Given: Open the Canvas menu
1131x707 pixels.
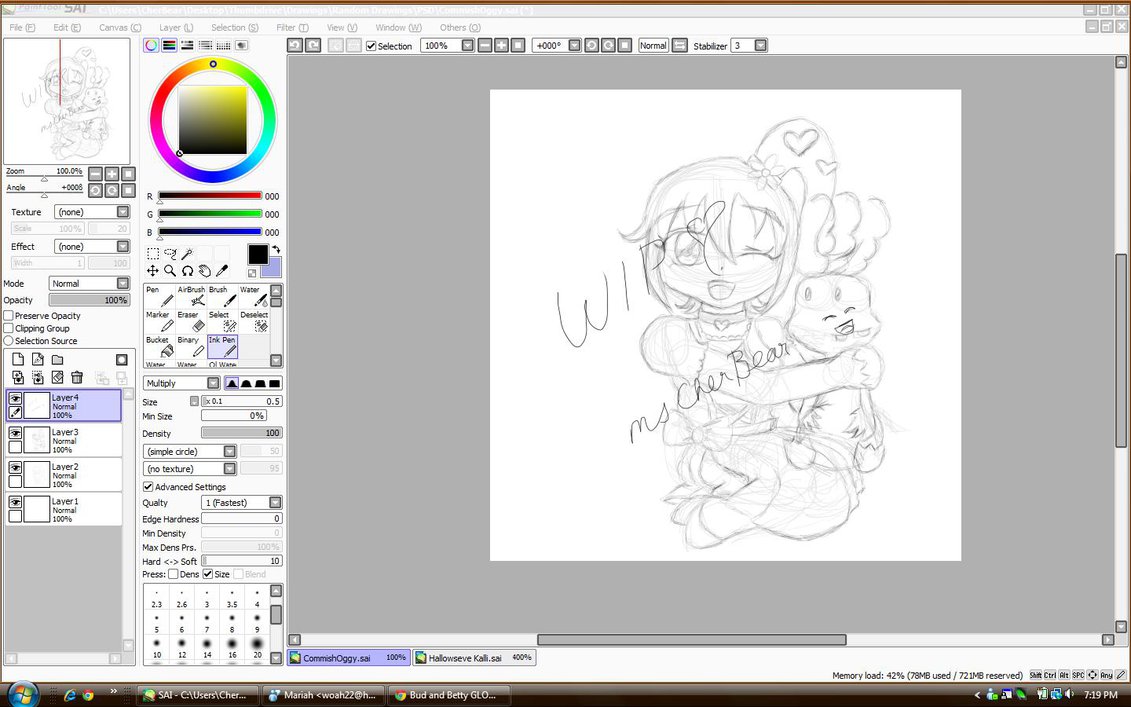Looking at the screenshot, I should (x=120, y=27).
